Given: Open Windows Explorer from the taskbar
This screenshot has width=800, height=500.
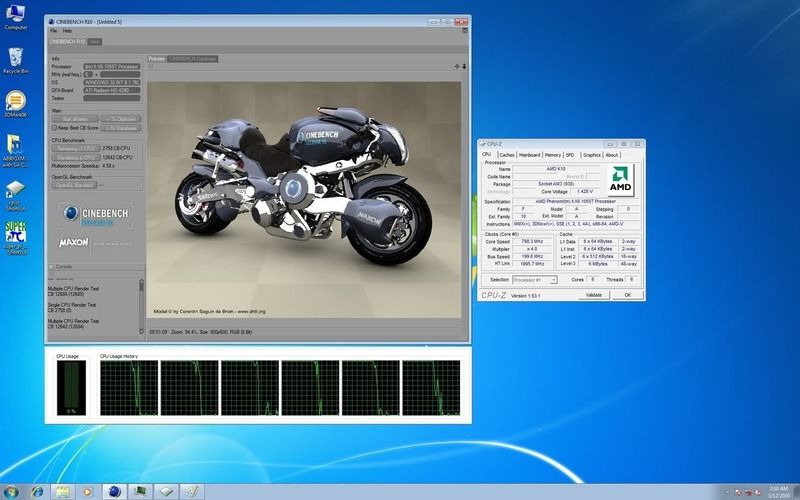Looking at the screenshot, I should coord(62,492).
